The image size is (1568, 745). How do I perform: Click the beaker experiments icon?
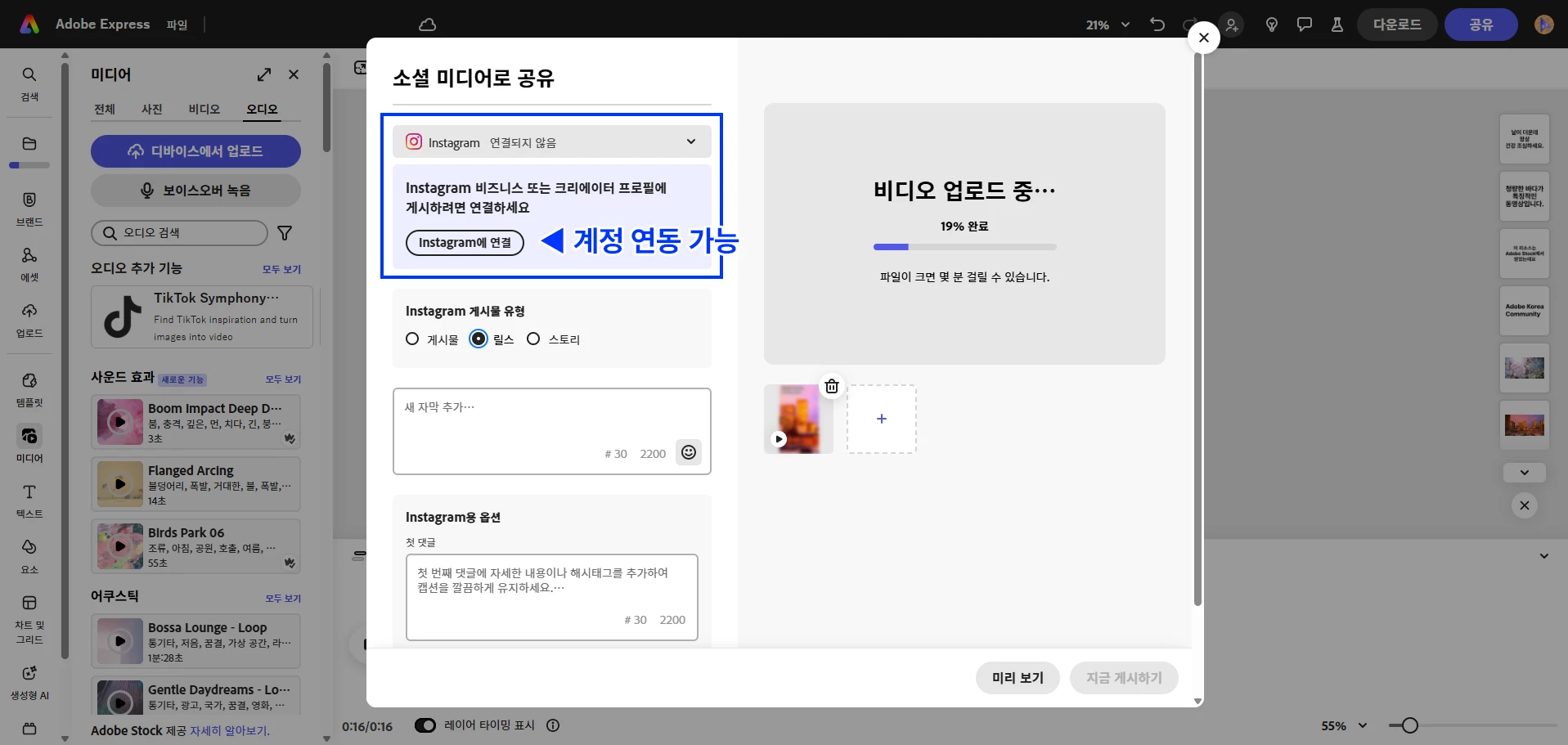[1337, 25]
